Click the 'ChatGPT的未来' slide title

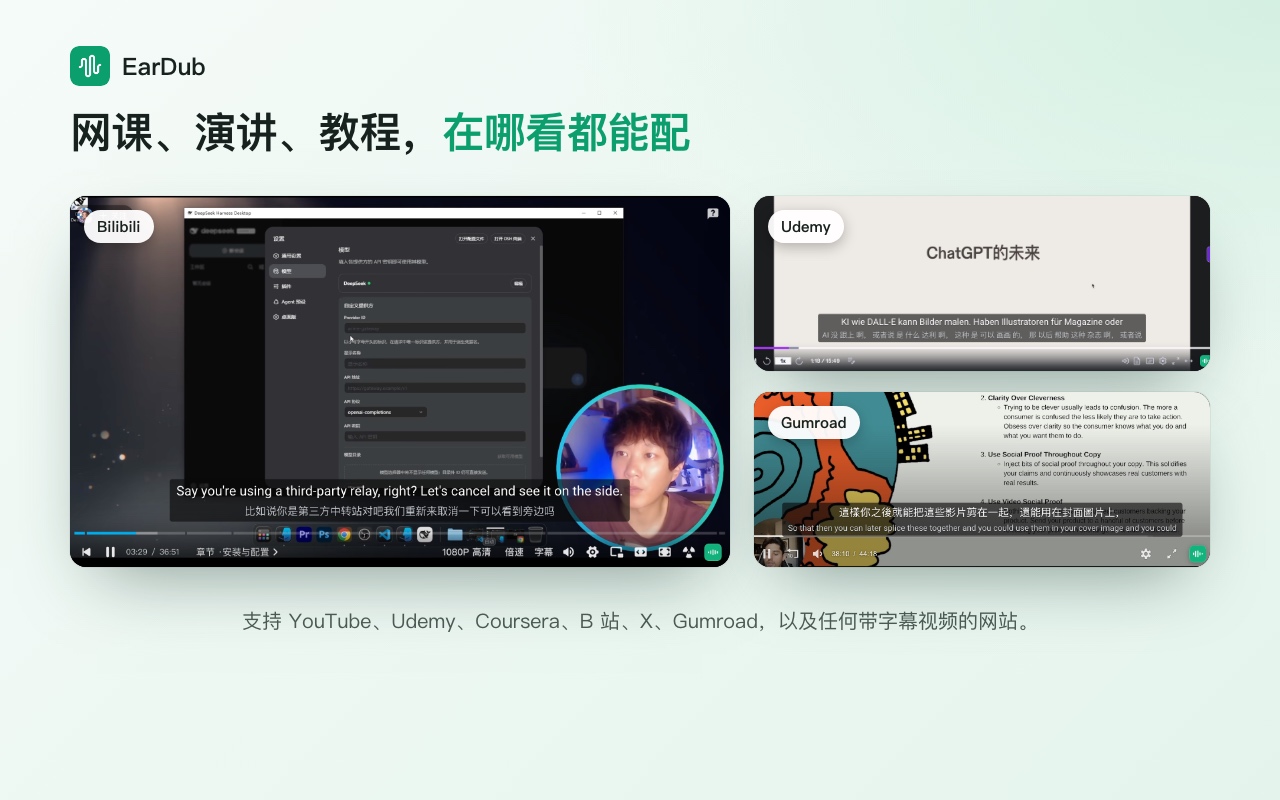pos(983,253)
